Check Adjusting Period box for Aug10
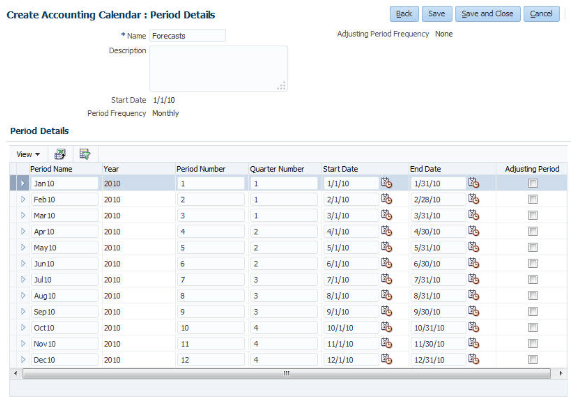 pos(533,295)
